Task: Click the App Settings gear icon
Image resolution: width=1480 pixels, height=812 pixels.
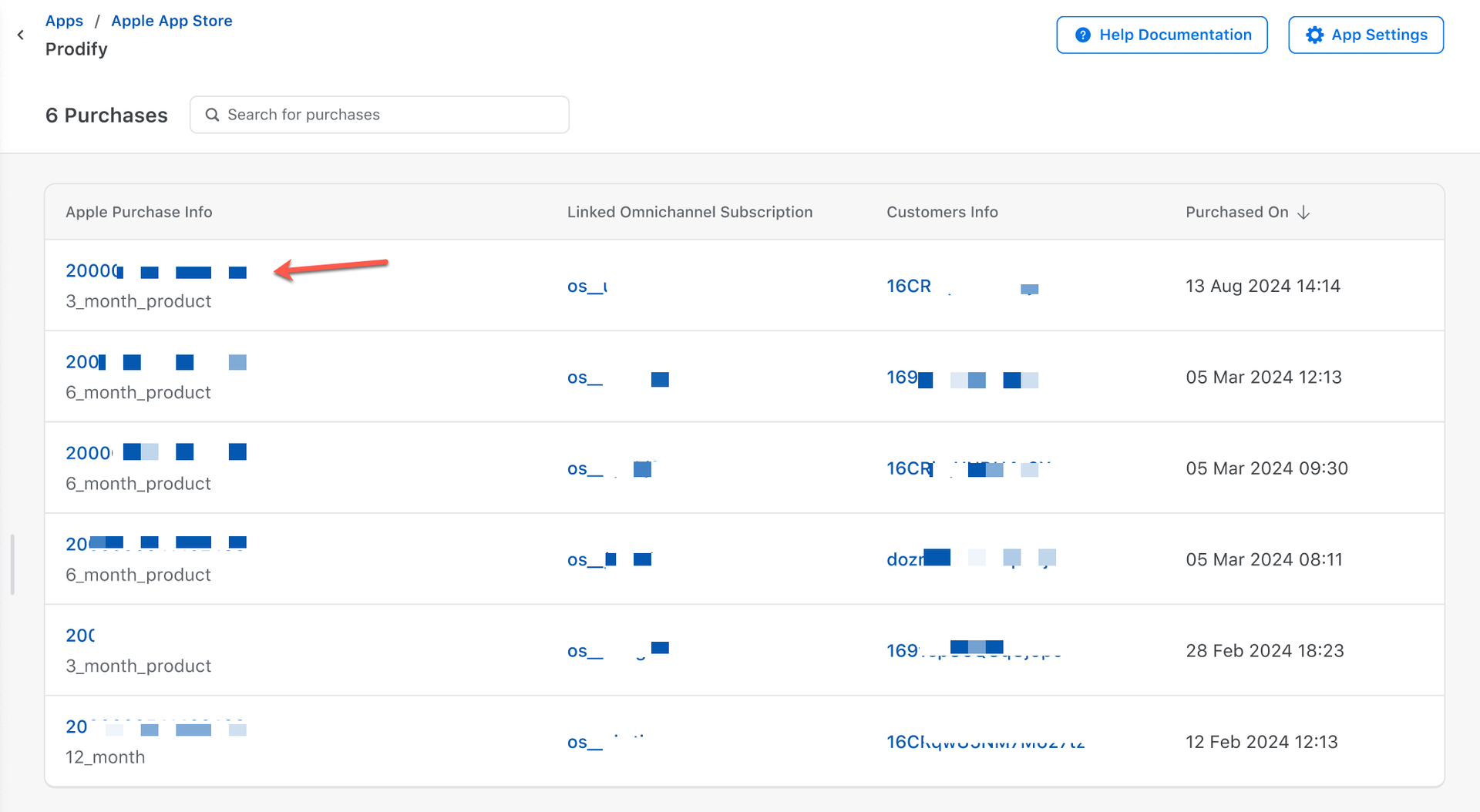Action: point(1314,35)
